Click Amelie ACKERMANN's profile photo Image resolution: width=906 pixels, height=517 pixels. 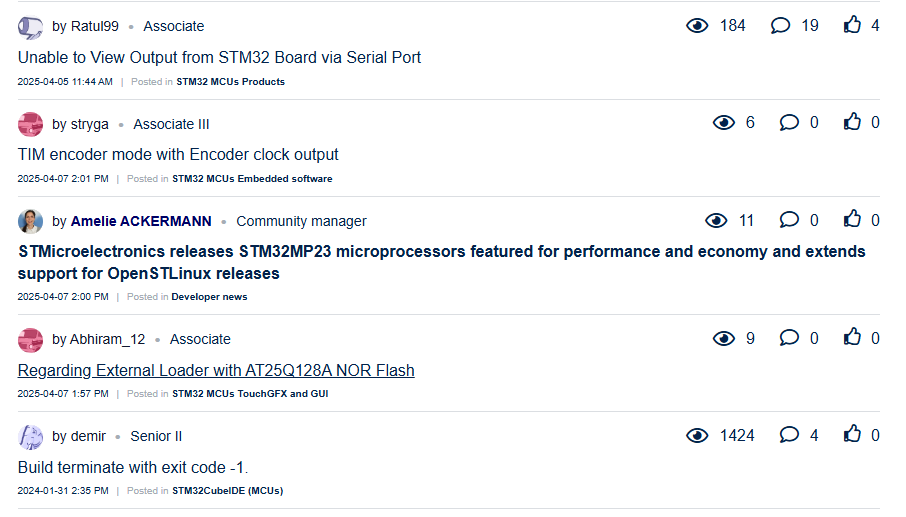coord(30,221)
